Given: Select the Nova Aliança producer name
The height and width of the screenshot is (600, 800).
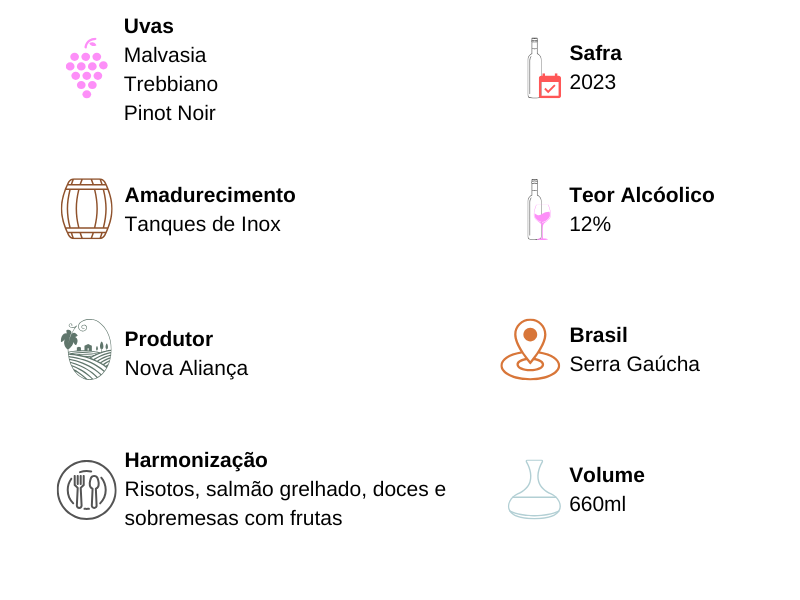Looking at the screenshot, I should [186, 368].
